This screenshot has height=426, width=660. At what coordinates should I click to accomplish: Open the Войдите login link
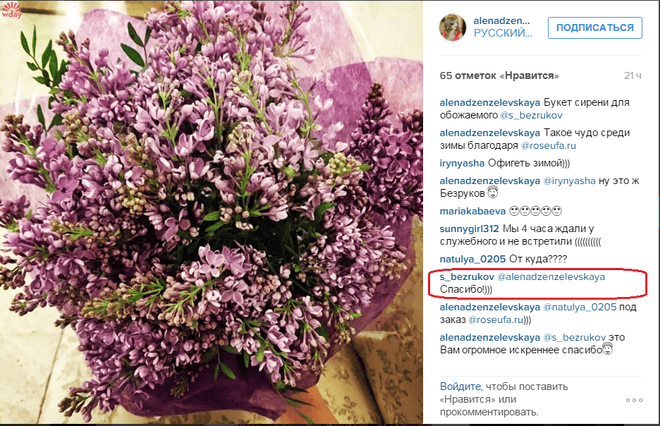[x=460, y=386]
